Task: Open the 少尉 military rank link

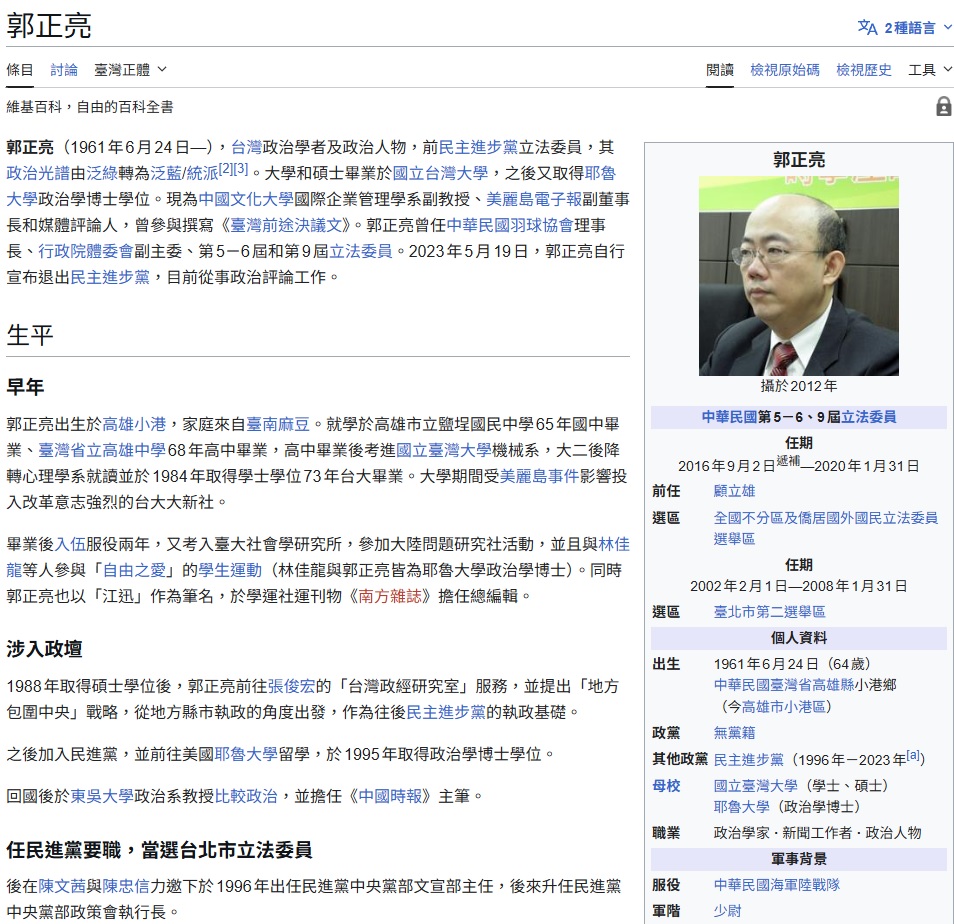Action: pos(727,911)
